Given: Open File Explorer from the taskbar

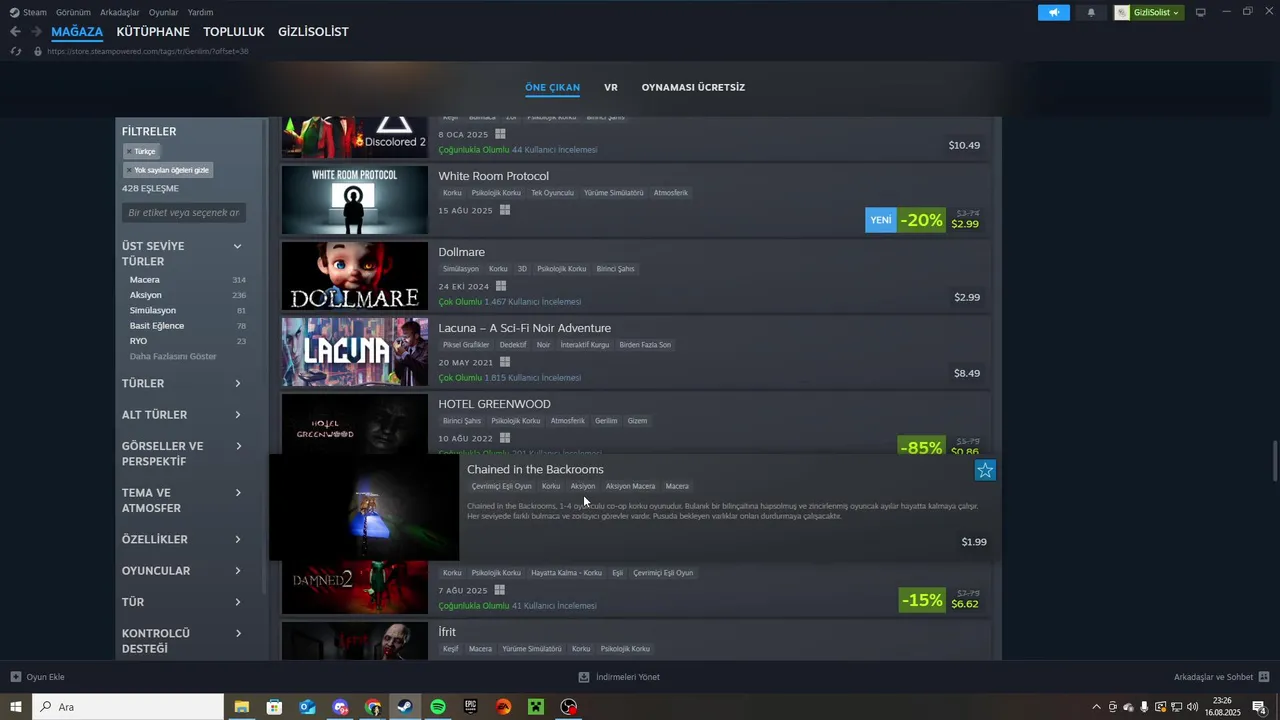Looking at the screenshot, I should click(242, 707).
